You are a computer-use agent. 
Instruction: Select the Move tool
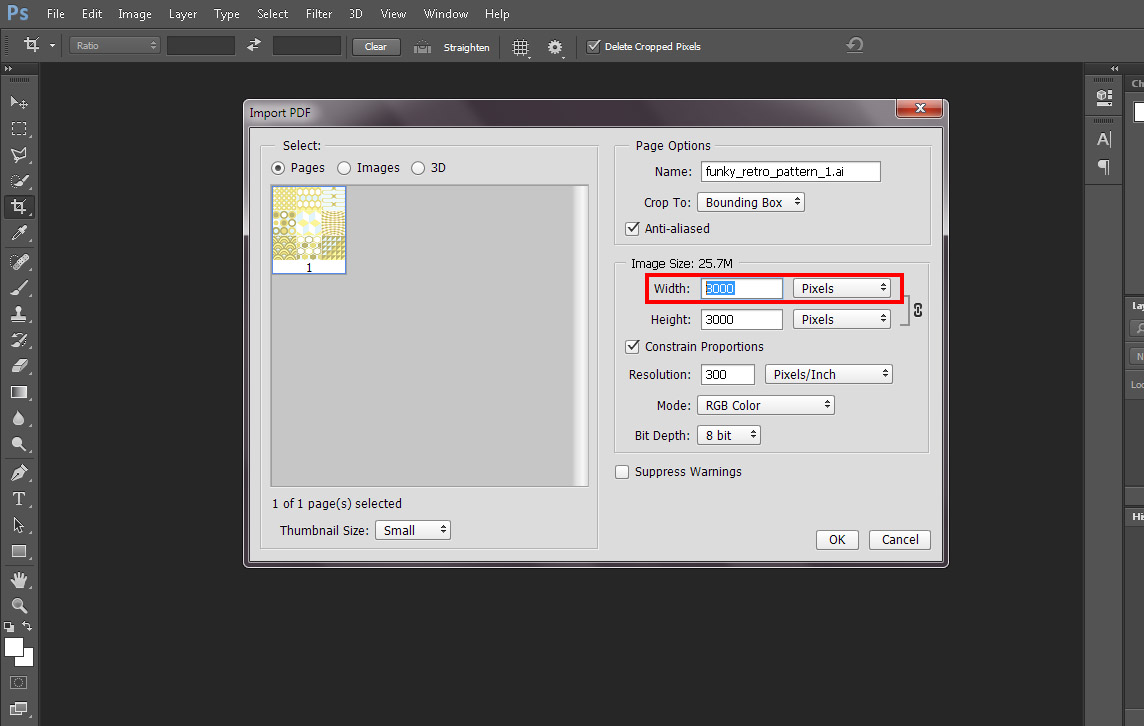click(19, 102)
